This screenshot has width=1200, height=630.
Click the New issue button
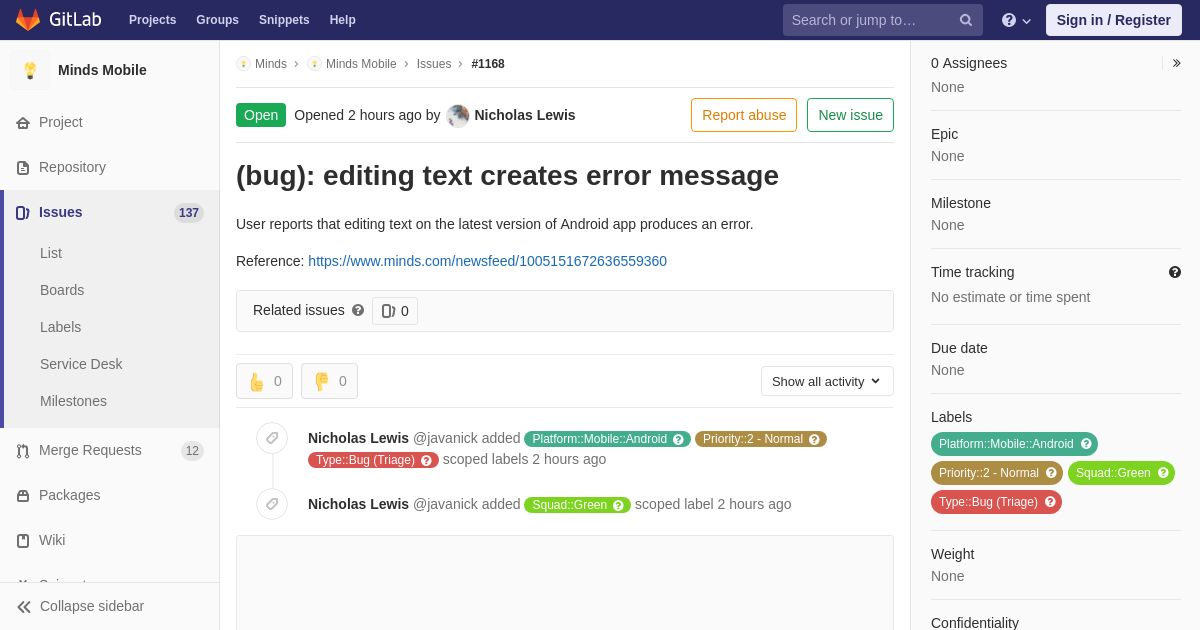(850, 115)
